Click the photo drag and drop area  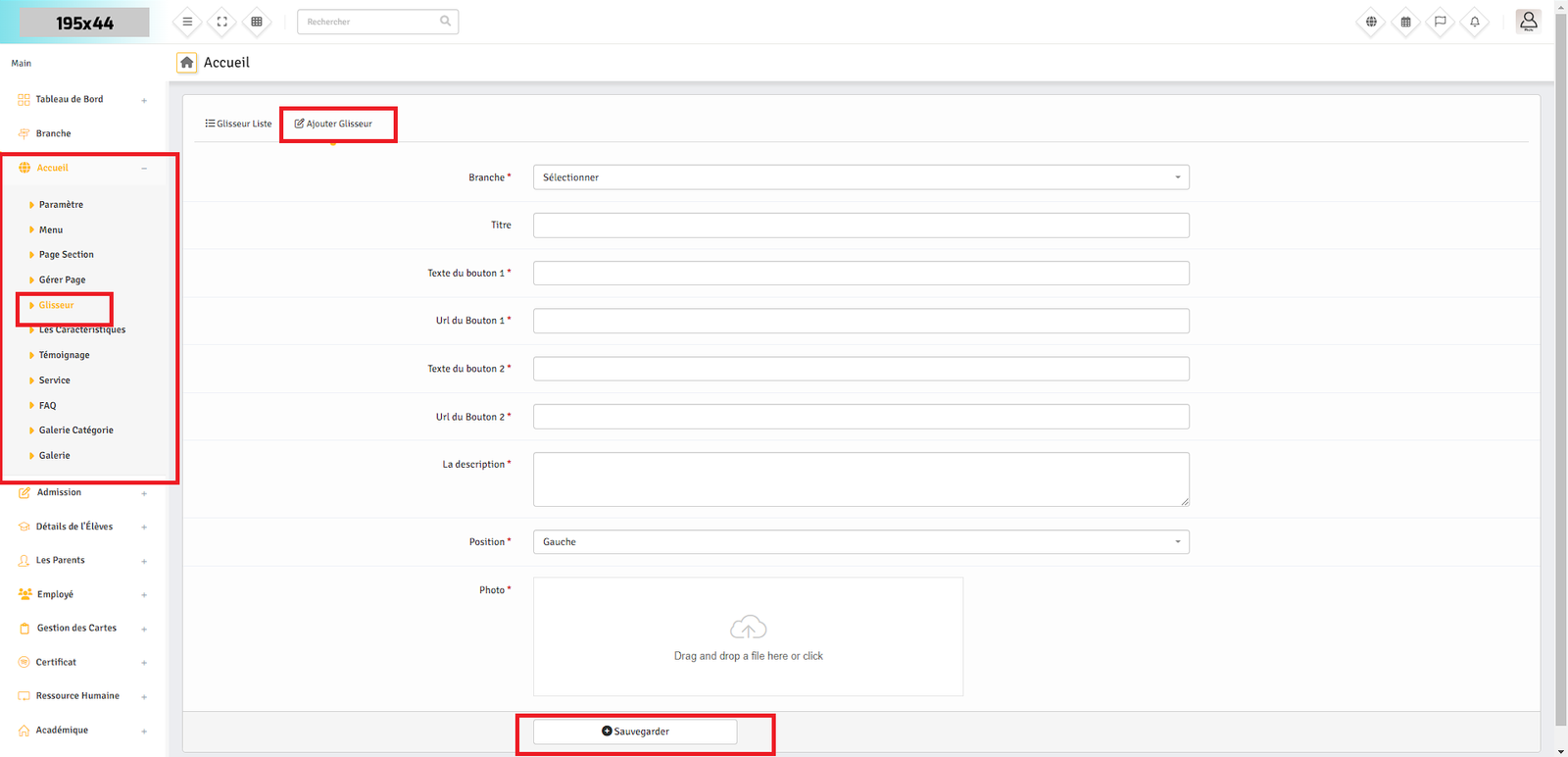[x=748, y=636]
